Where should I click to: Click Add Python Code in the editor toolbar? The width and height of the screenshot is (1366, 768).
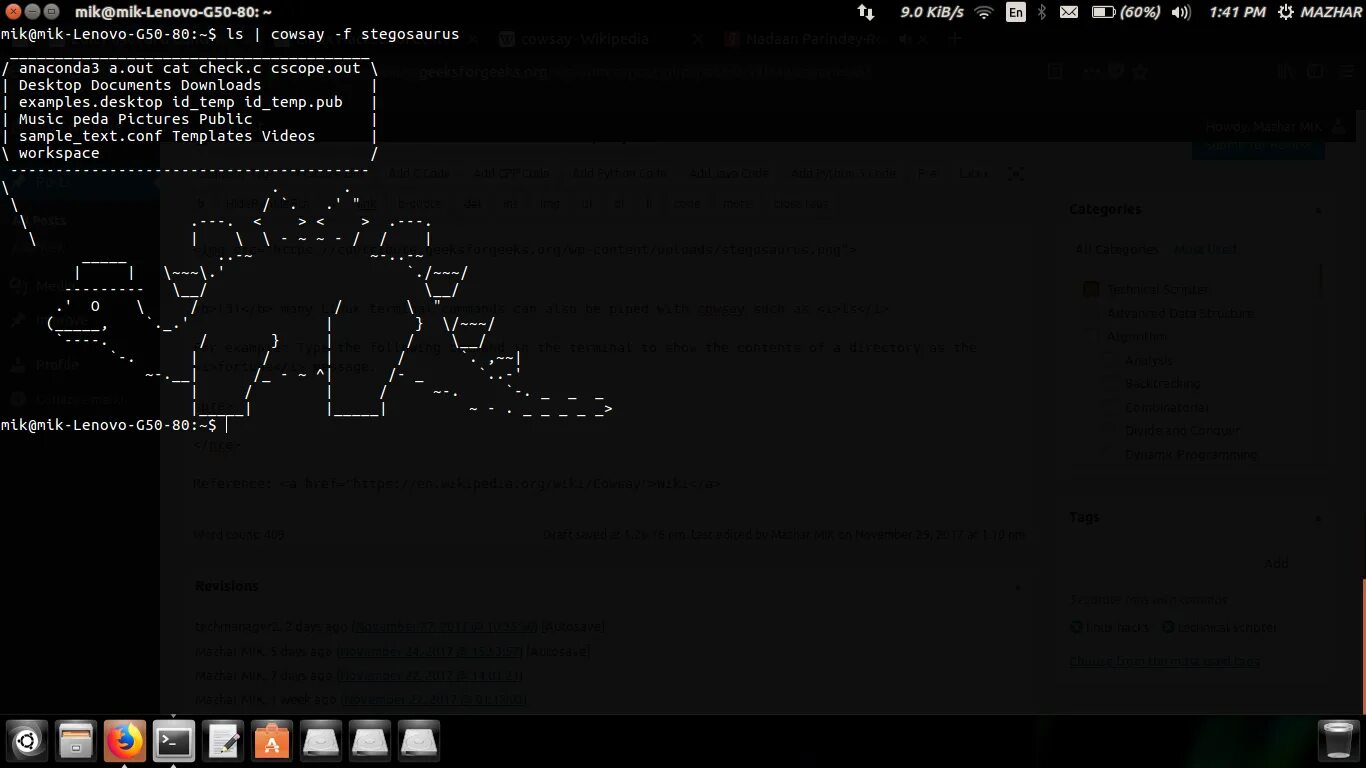coord(619,173)
